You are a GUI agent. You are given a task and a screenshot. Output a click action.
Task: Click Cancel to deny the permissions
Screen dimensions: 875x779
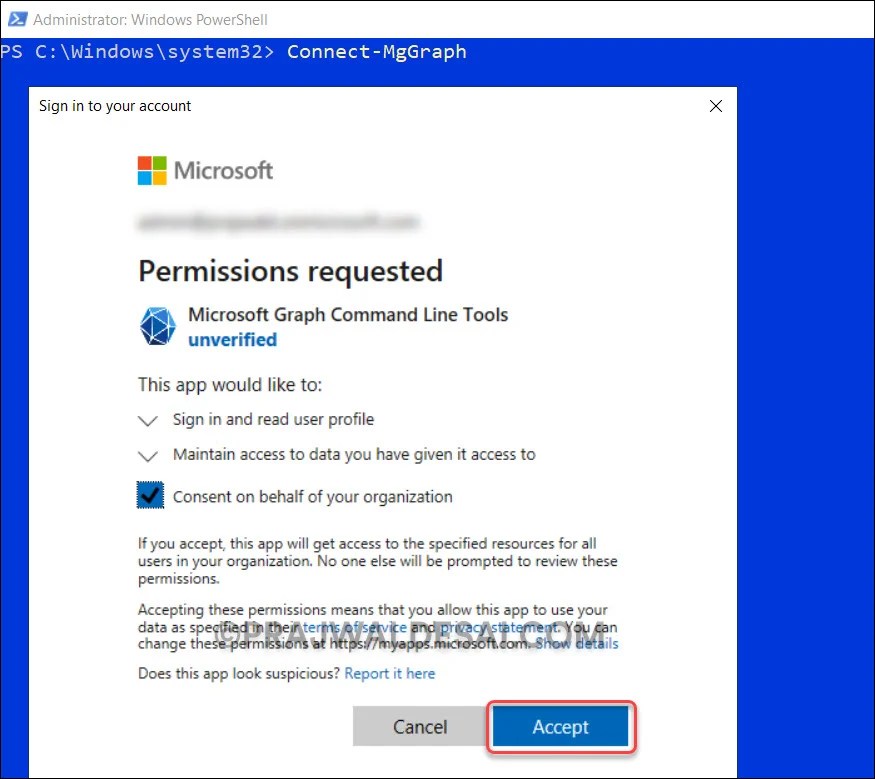(x=419, y=727)
